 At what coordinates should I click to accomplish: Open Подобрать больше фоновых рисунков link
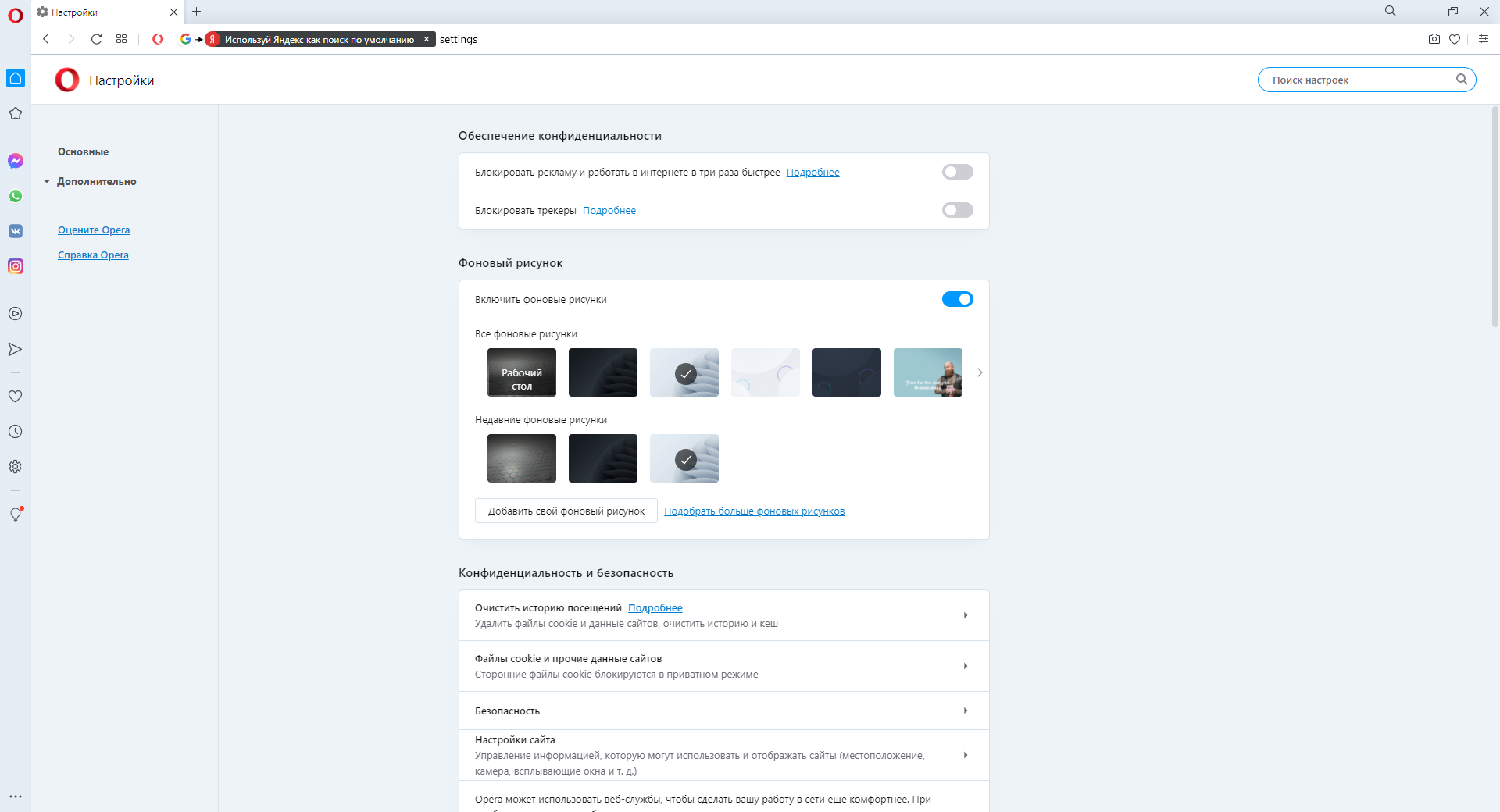(x=755, y=511)
